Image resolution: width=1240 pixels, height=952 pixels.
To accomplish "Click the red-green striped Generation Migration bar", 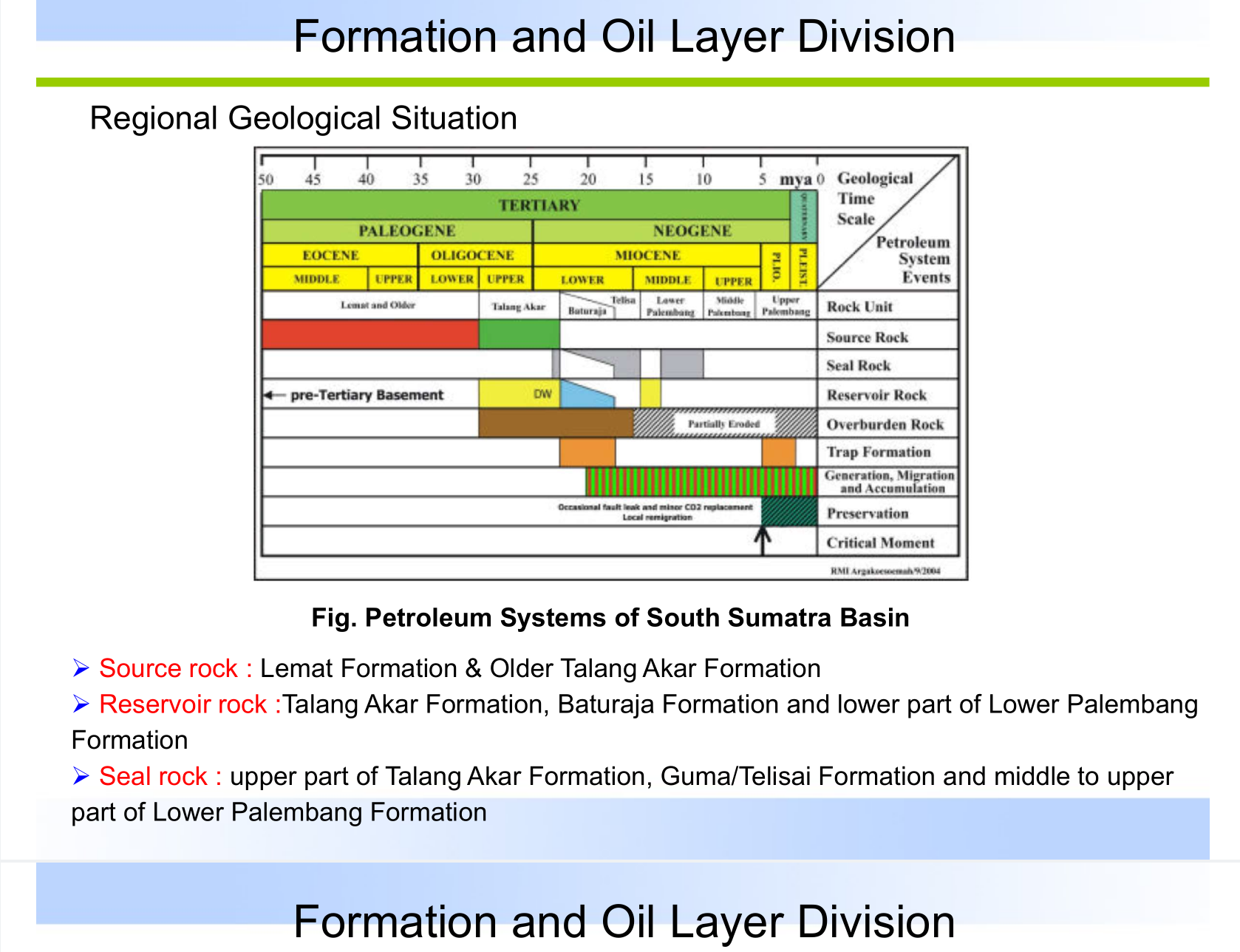I will tap(701, 482).
